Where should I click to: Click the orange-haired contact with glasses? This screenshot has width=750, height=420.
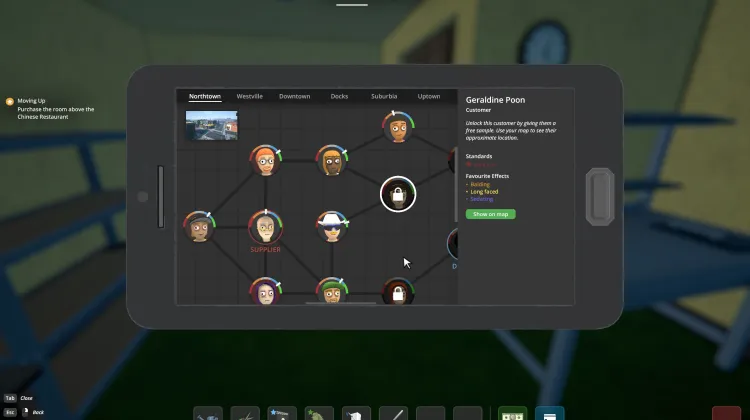(x=265, y=160)
